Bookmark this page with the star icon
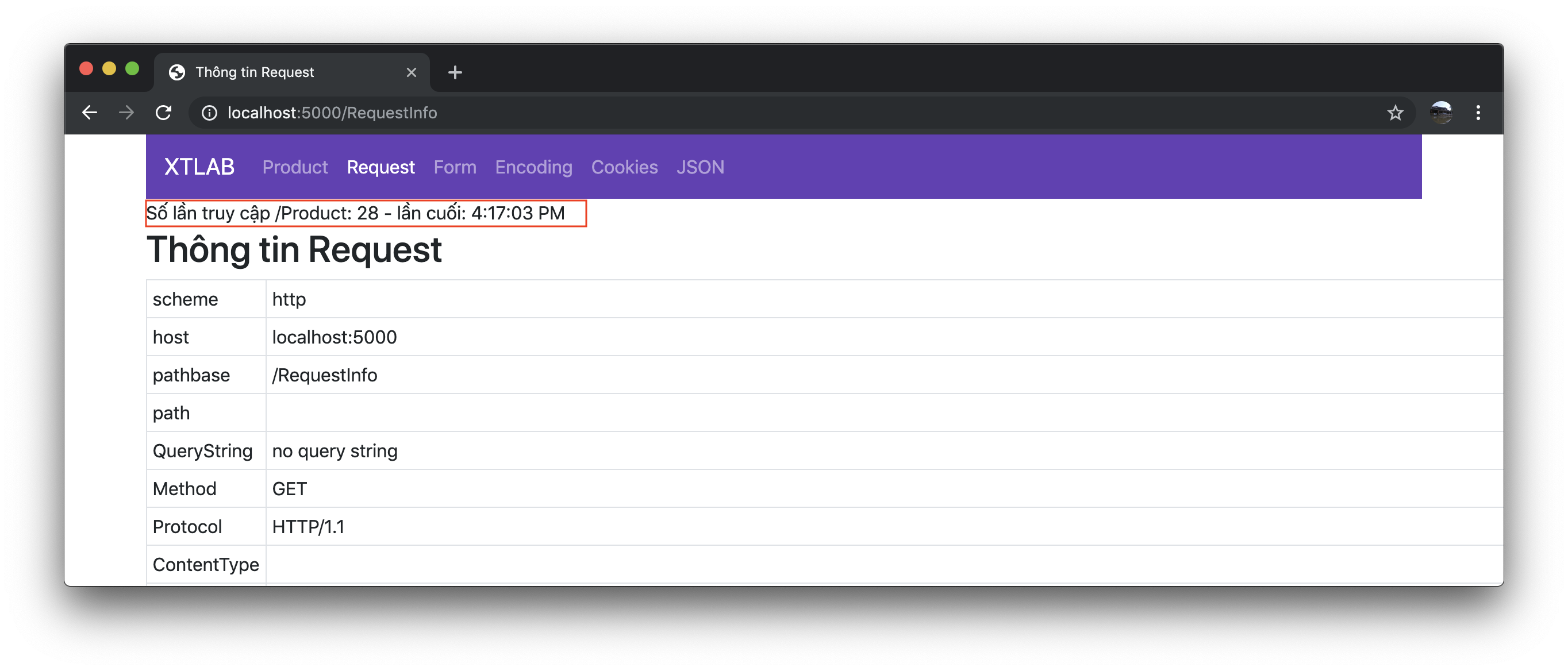 tap(1394, 113)
